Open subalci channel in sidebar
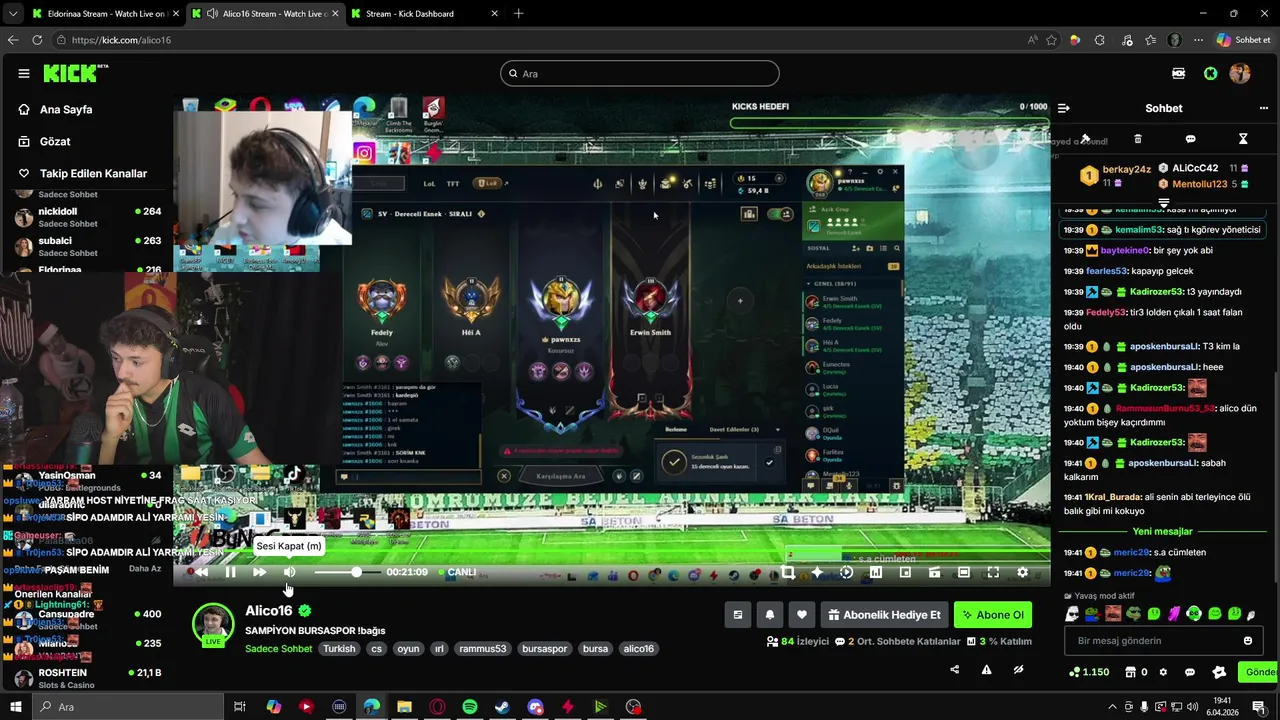 tap(88, 246)
